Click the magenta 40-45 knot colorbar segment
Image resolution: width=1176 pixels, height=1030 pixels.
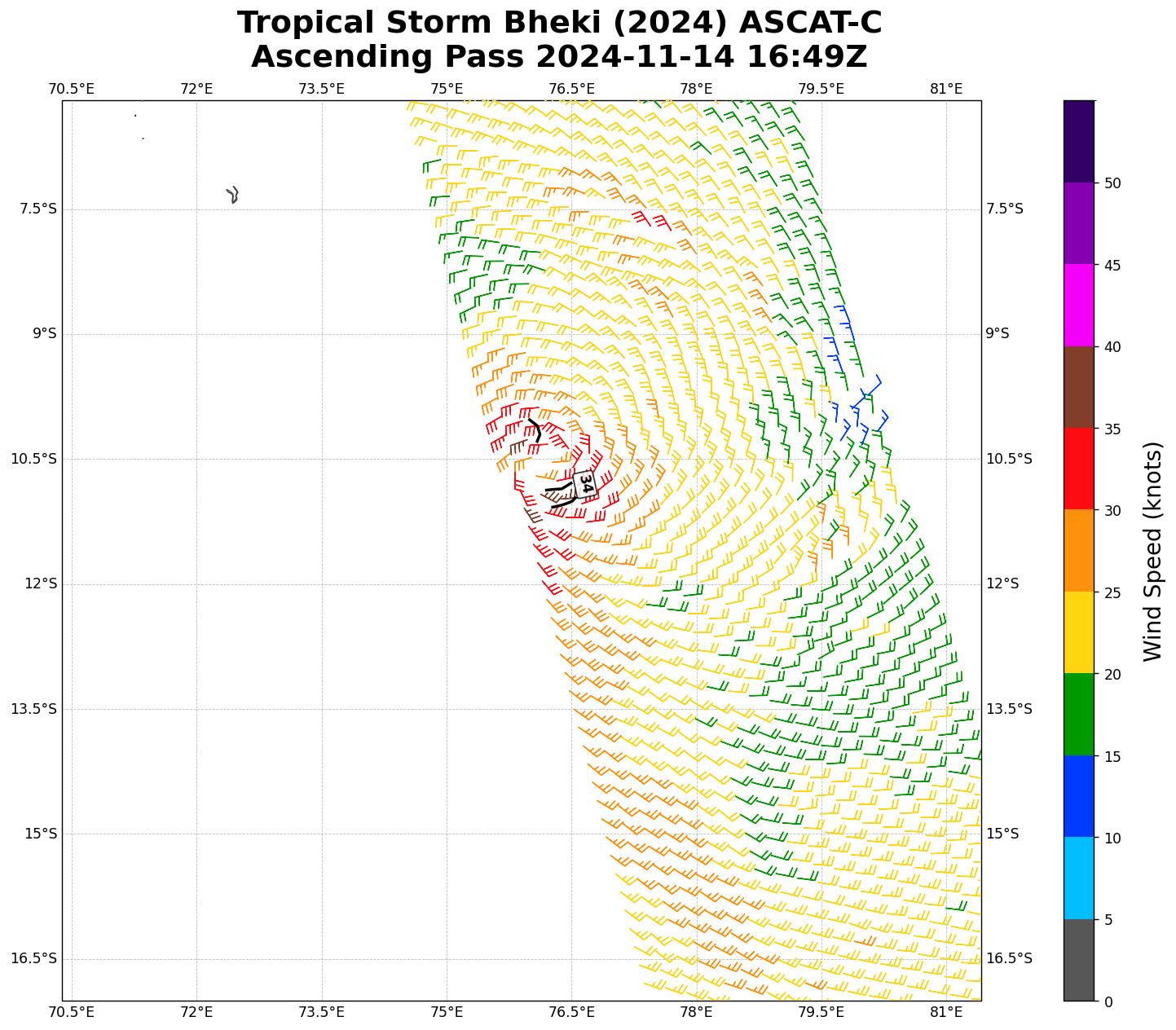click(x=1079, y=305)
